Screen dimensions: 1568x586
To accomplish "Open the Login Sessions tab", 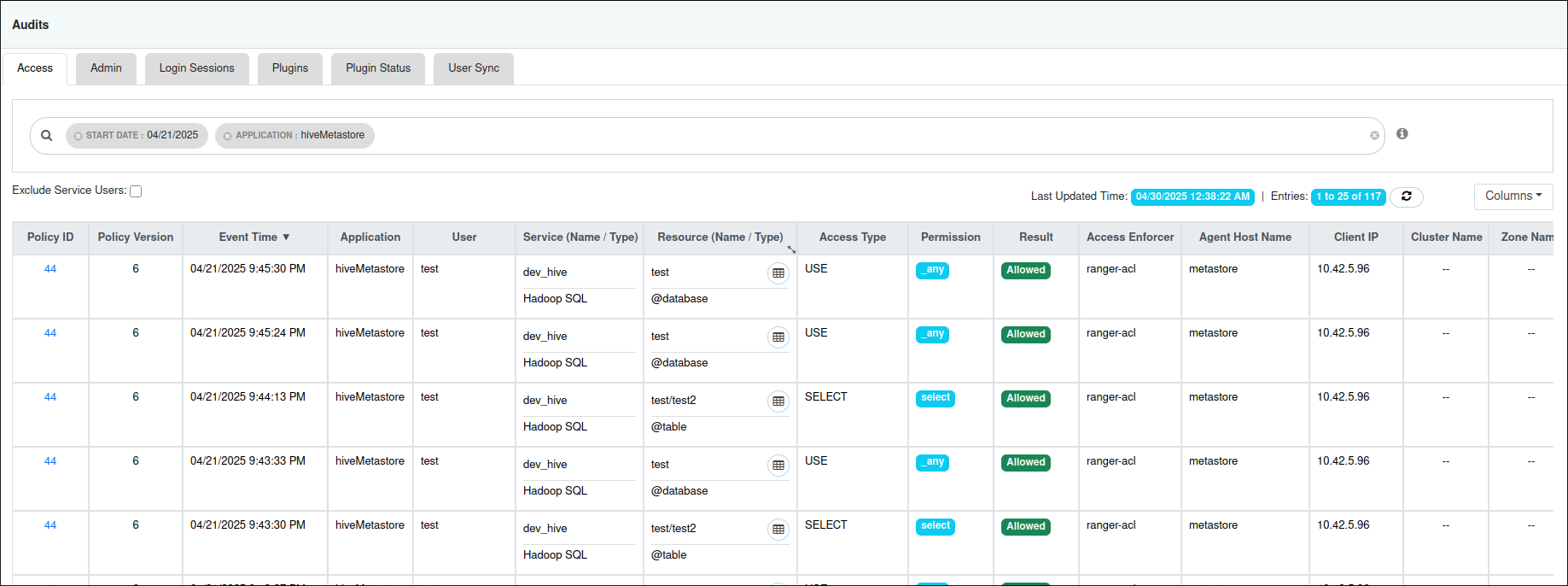I will point(196,68).
